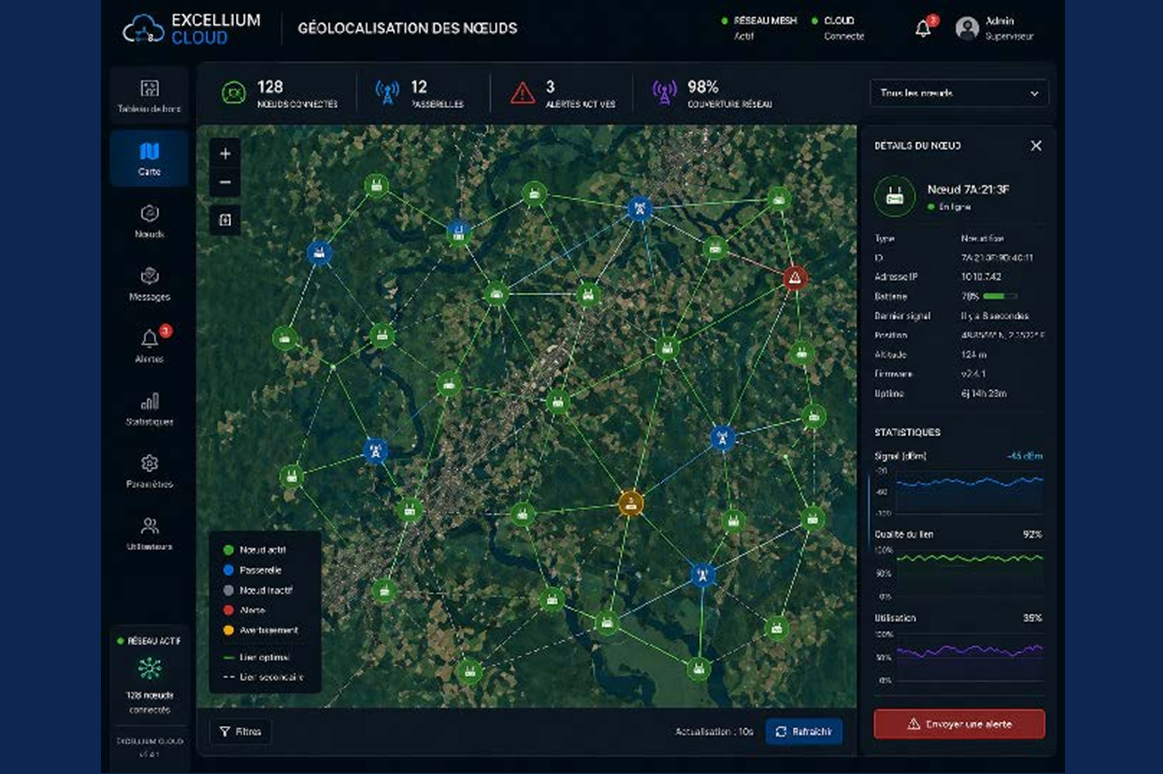Click the alert triangle beside 3 alertes
Viewport: 1163px width, 774px height.
tap(523, 93)
